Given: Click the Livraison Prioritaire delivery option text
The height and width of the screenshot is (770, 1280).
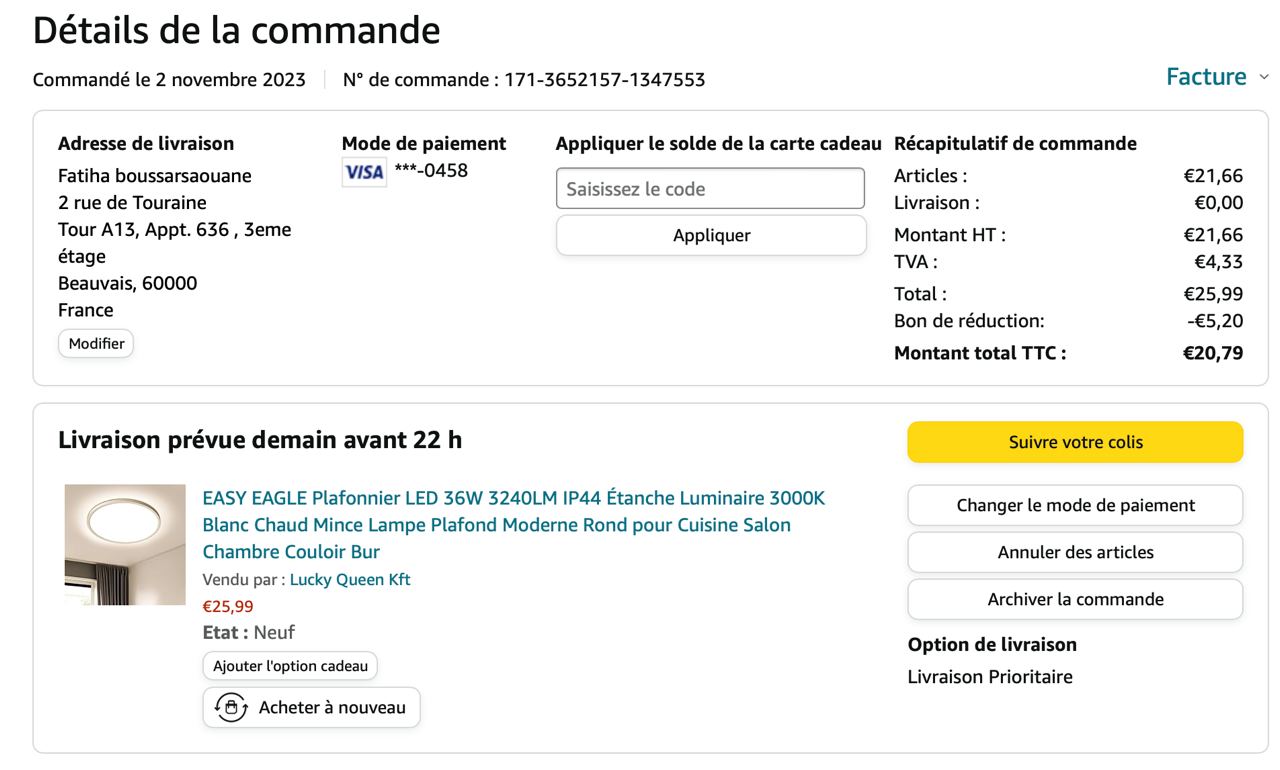Looking at the screenshot, I should point(990,677).
